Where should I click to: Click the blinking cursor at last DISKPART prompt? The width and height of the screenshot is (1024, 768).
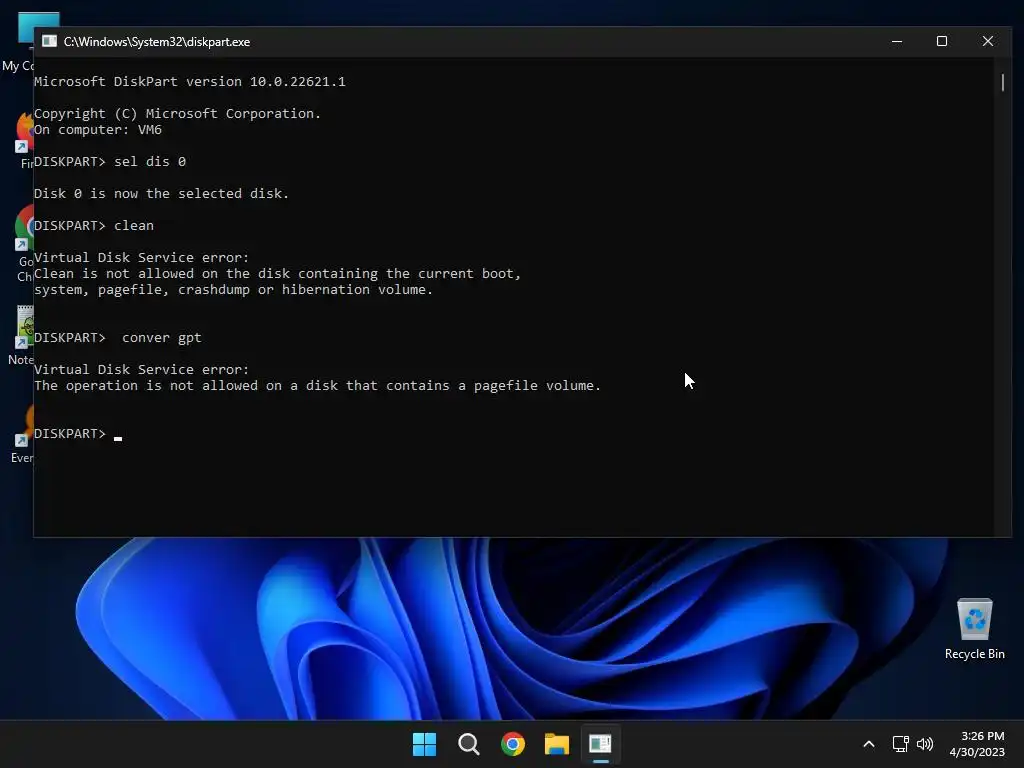(x=118, y=438)
